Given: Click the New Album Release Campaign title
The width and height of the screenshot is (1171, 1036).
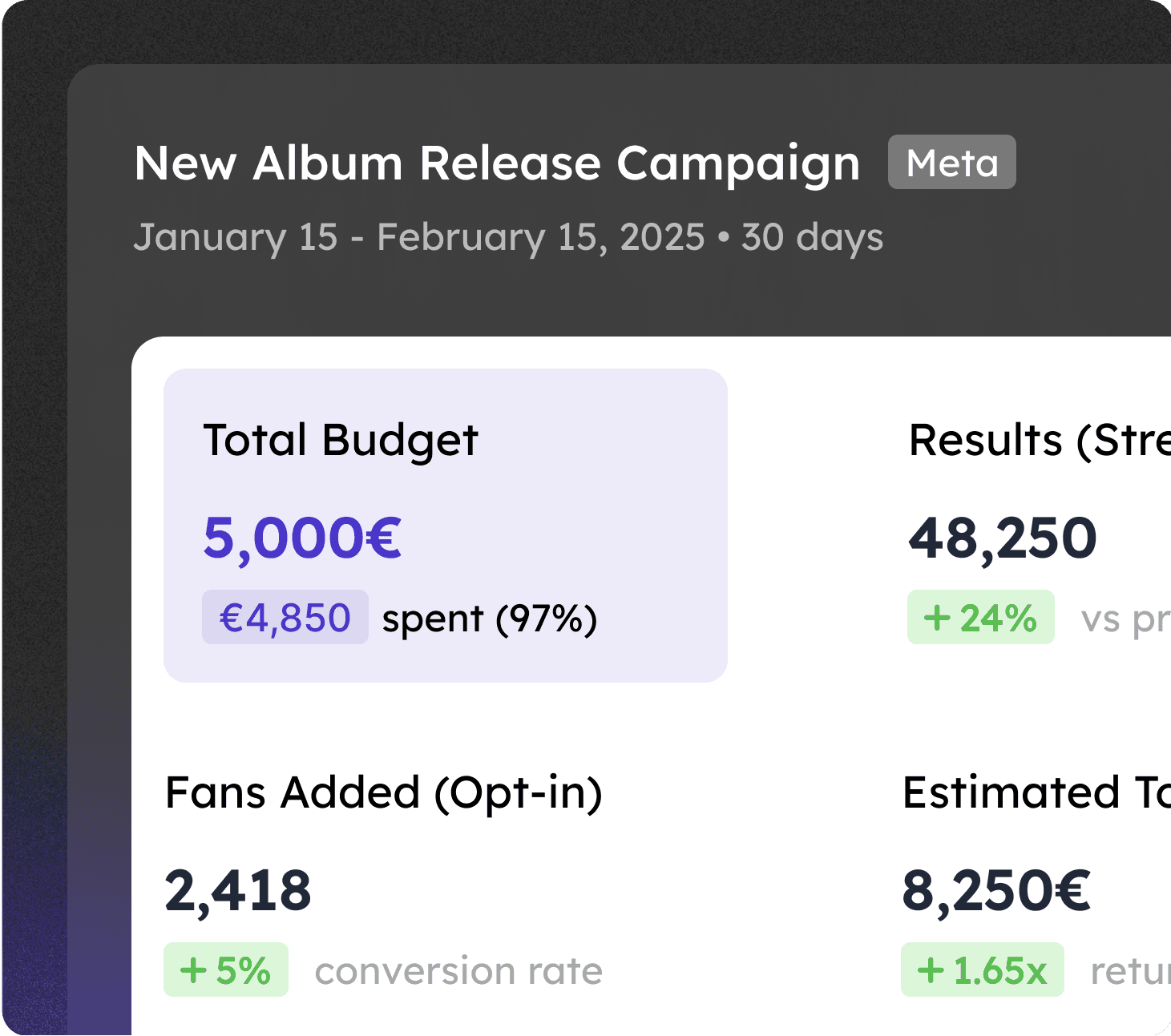Looking at the screenshot, I should (x=497, y=163).
